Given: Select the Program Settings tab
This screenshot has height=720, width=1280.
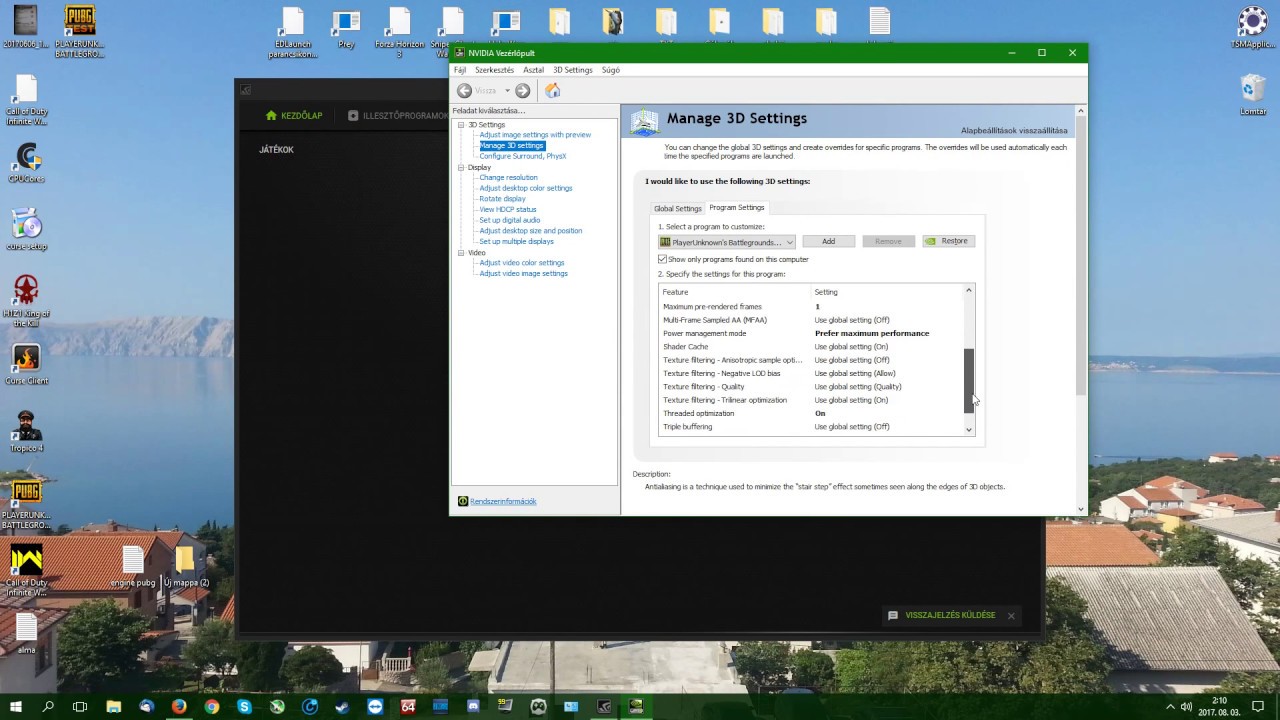Looking at the screenshot, I should (x=737, y=207).
